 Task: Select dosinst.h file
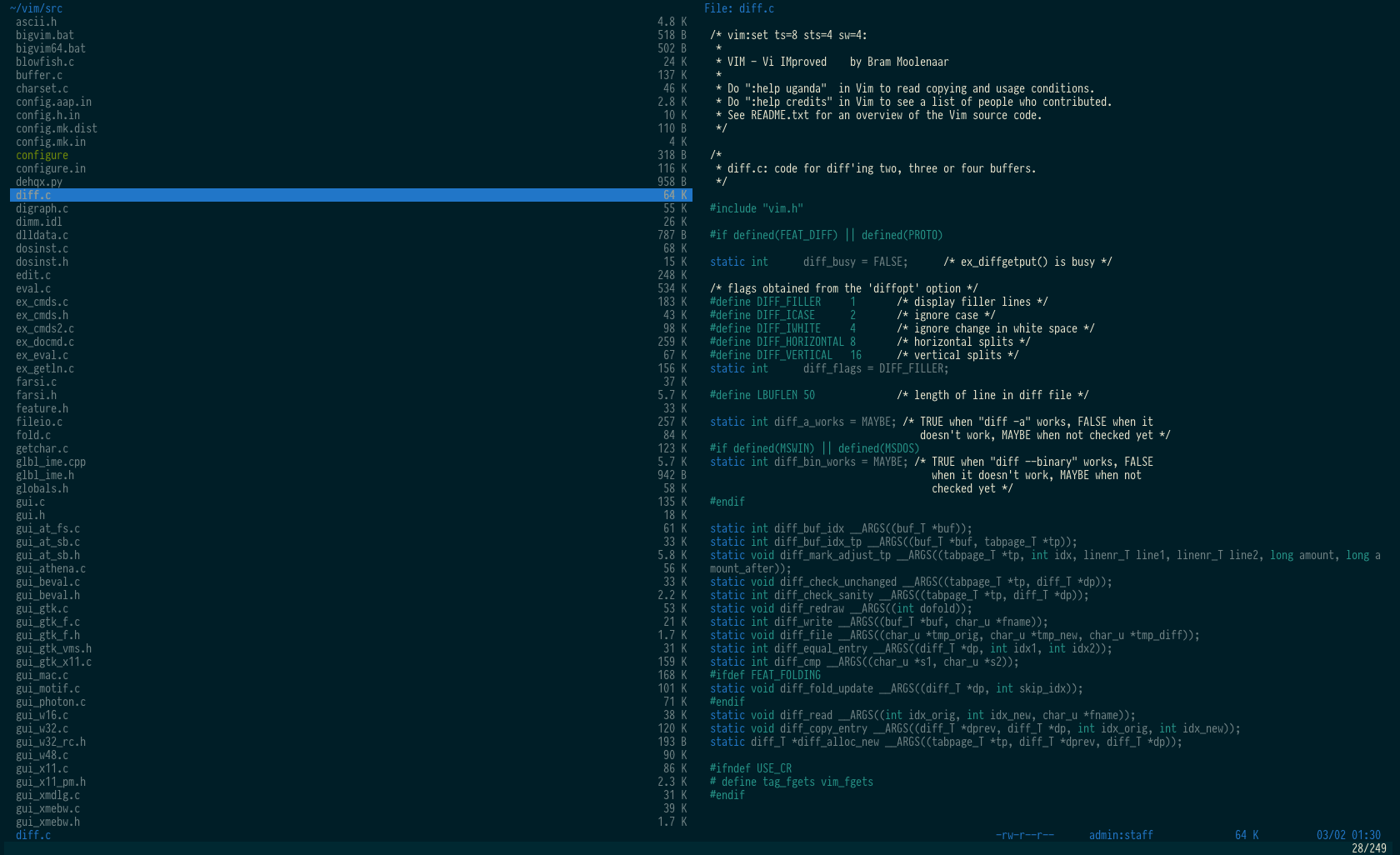351,262
